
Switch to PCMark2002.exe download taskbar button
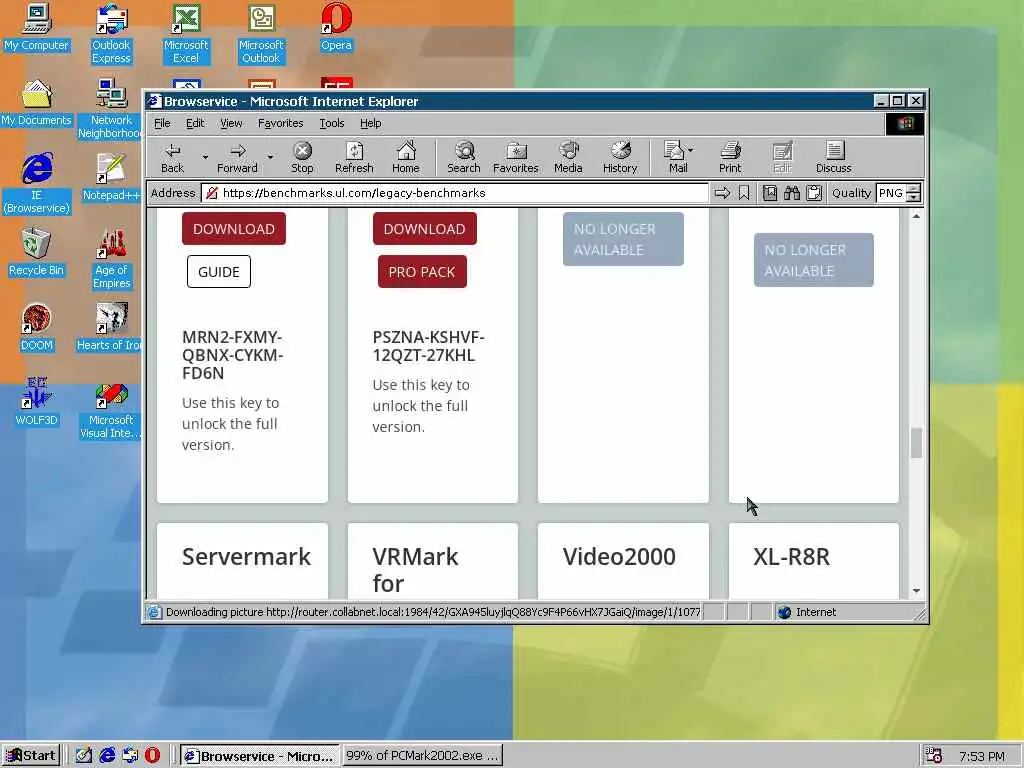click(423, 756)
